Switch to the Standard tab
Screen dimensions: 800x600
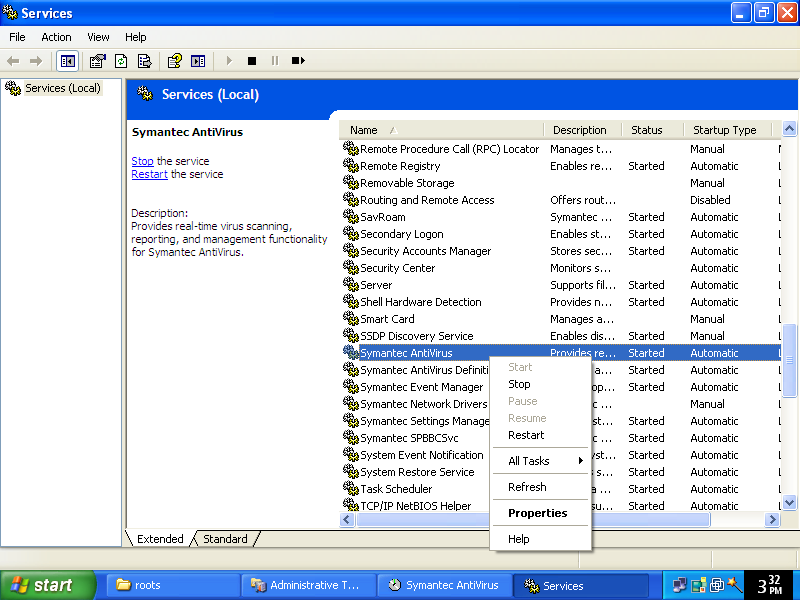(x=225, y=539)
